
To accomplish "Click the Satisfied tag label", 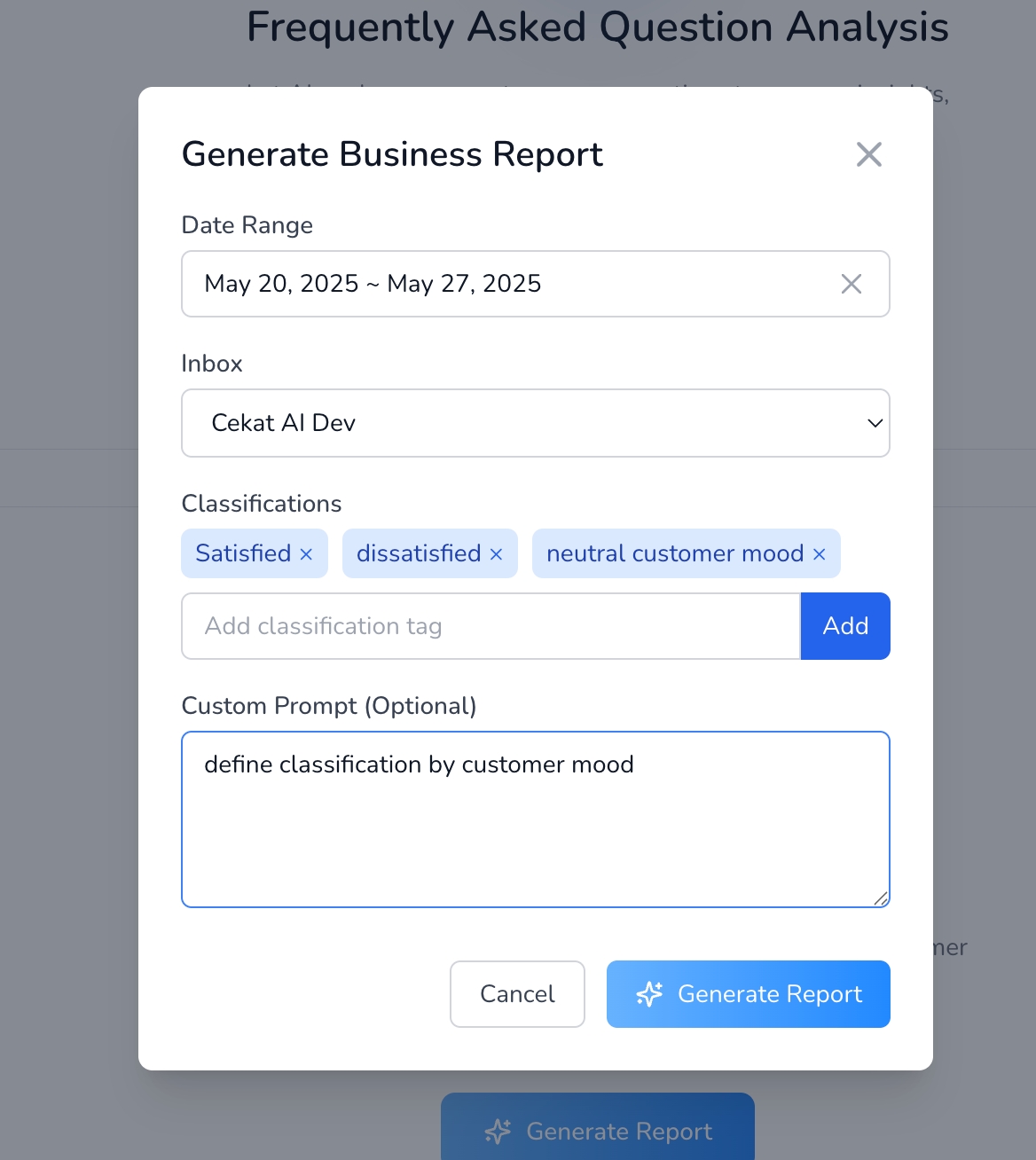I will pyautogui.click(x=243, y=553).
